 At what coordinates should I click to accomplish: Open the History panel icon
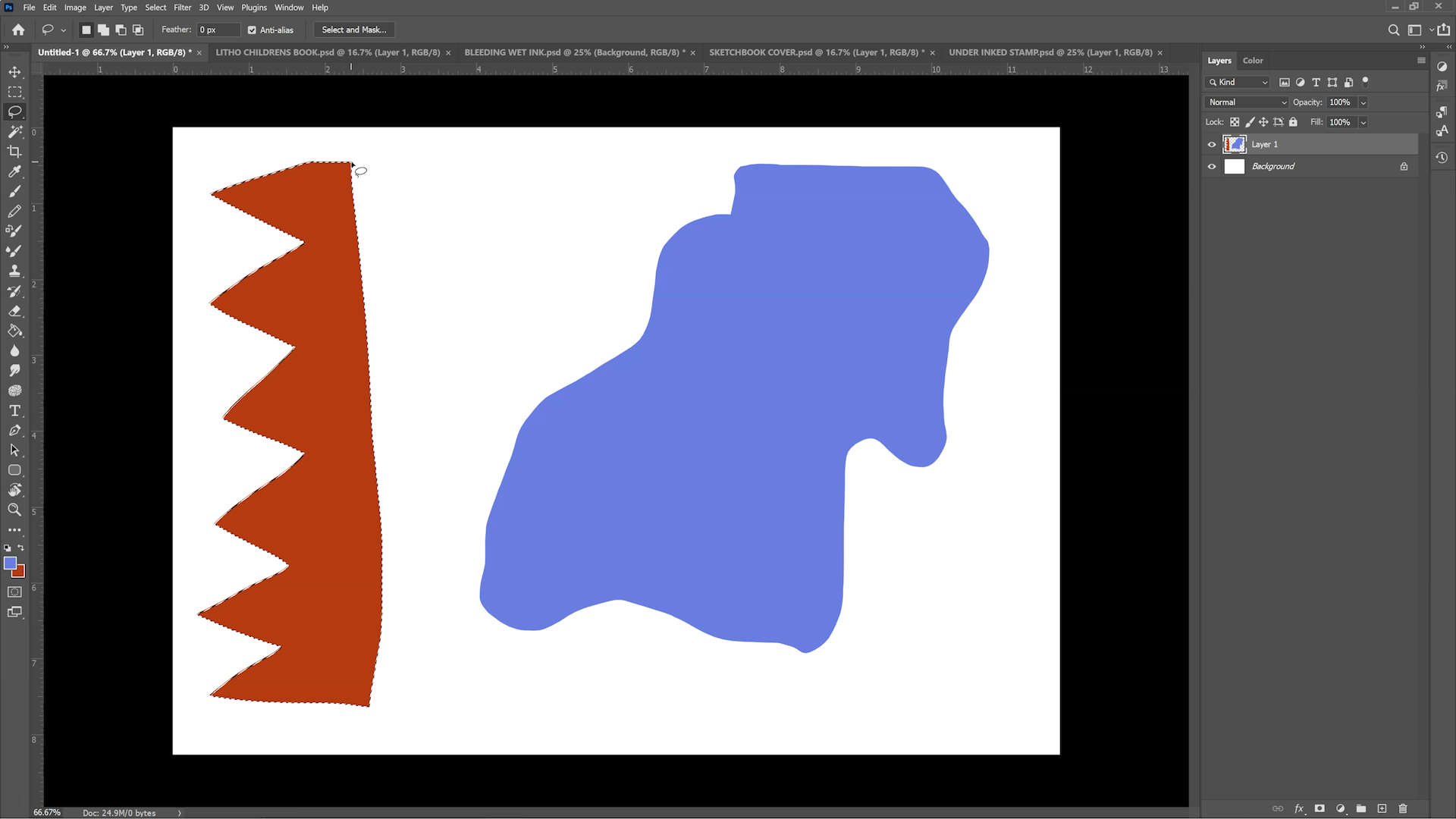[x=1442, y=158]
